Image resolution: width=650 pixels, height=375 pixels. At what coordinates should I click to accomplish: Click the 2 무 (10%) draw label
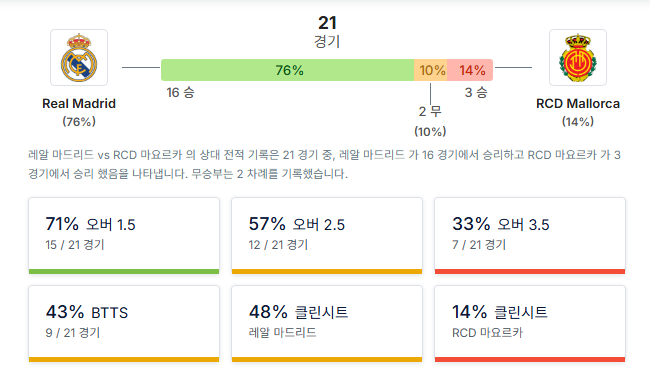tap(430, 121)
